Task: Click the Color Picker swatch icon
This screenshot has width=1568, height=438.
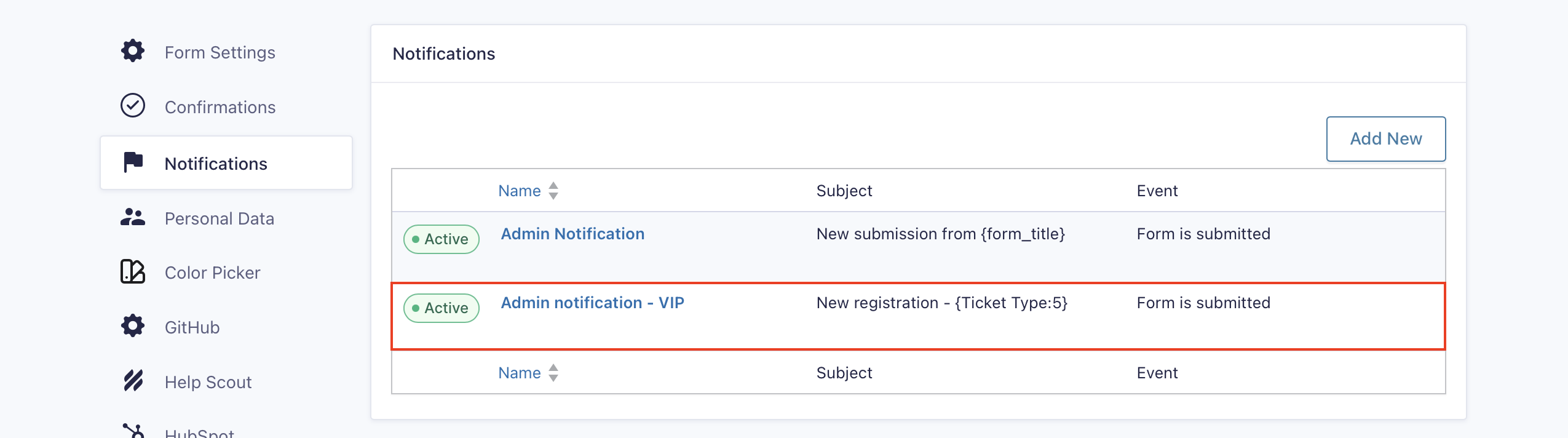Action: (133, 271)
